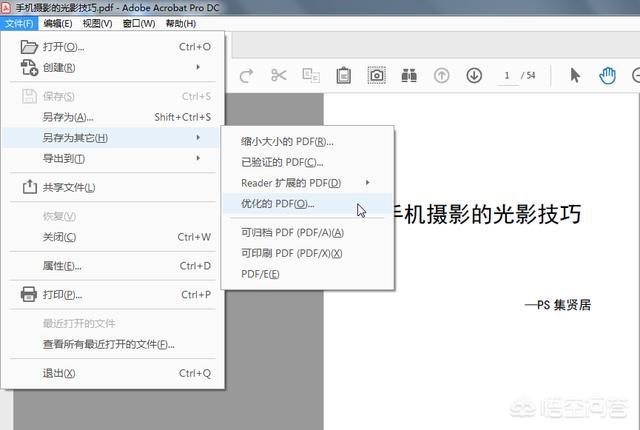640x430 pixels.
Task: Select 缩小大小的 PDF(R)... option
Action: click(307, 142)
